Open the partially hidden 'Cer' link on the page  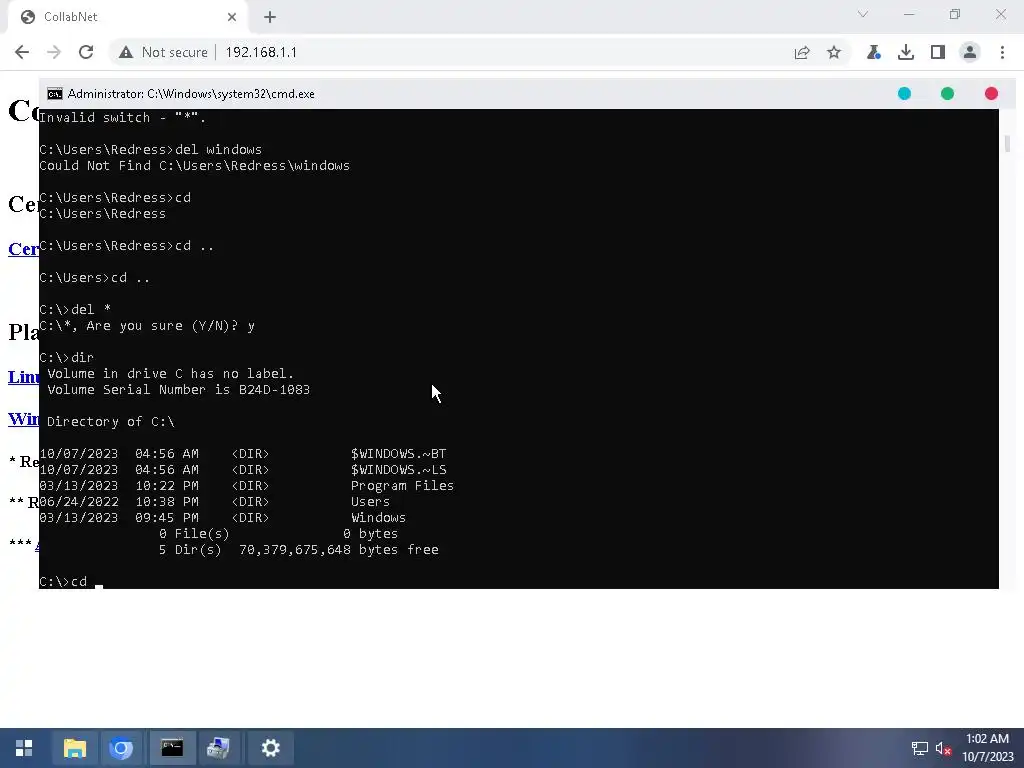click(24, 249)
